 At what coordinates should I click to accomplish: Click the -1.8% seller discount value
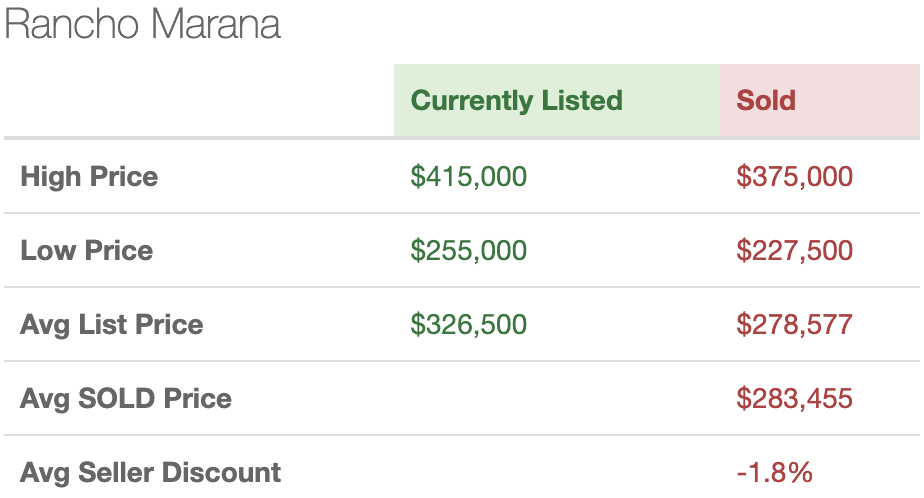tap(774, 472)
